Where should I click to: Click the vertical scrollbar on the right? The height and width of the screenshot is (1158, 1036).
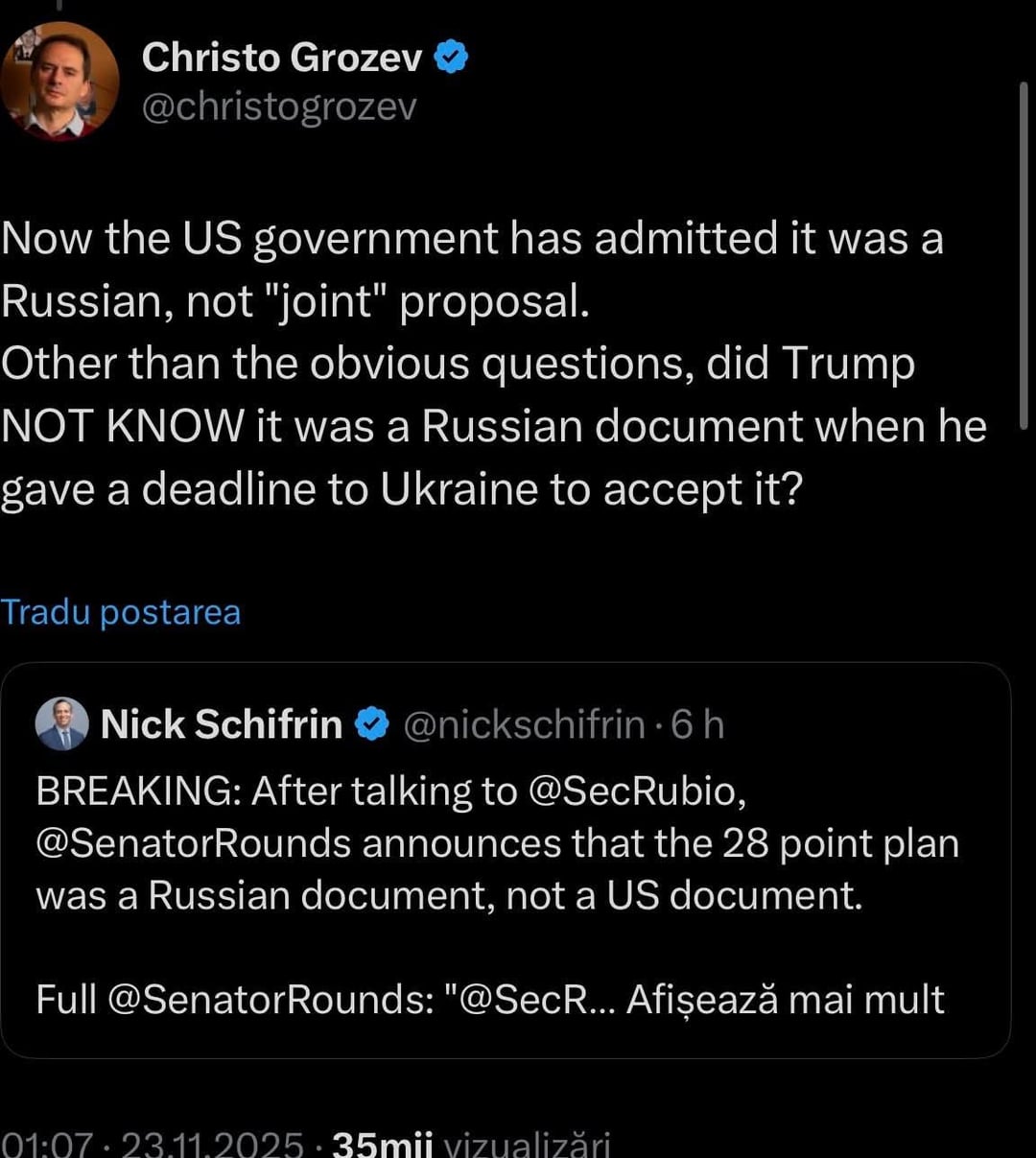pyautogui.click(x=1024, y=254)
